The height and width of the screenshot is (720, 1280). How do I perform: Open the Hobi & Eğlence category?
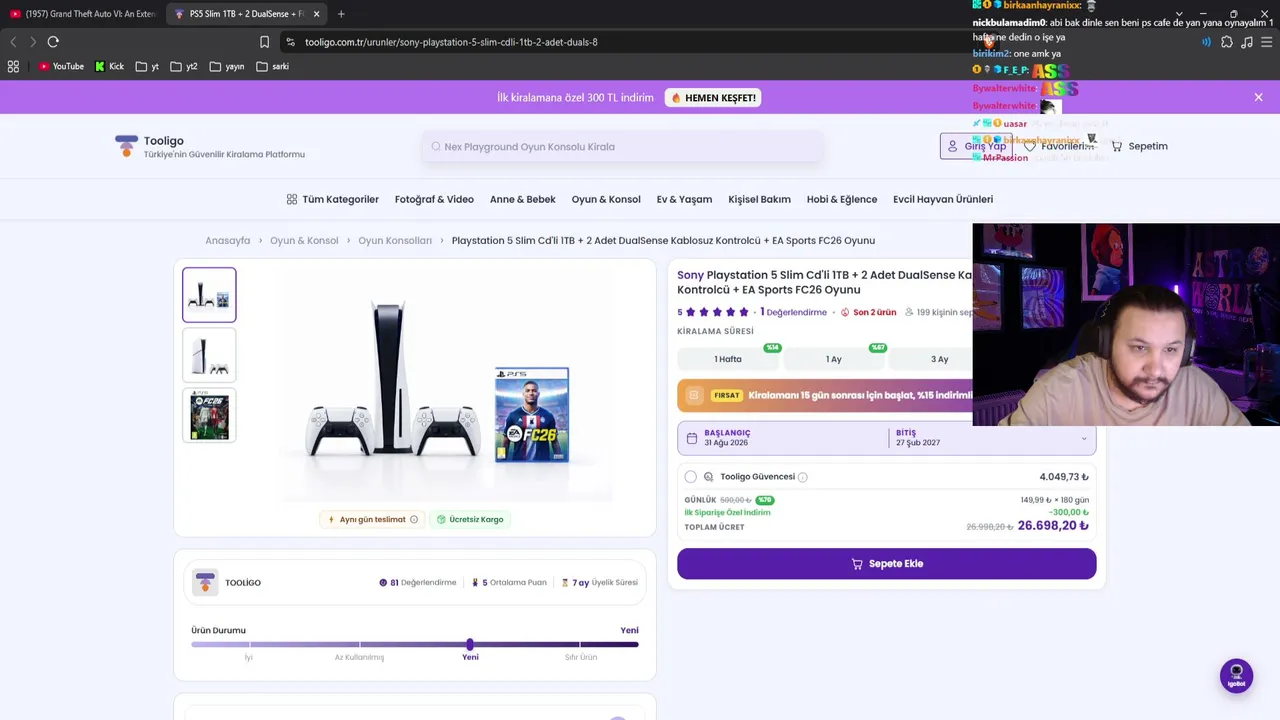tap(842, 200)
